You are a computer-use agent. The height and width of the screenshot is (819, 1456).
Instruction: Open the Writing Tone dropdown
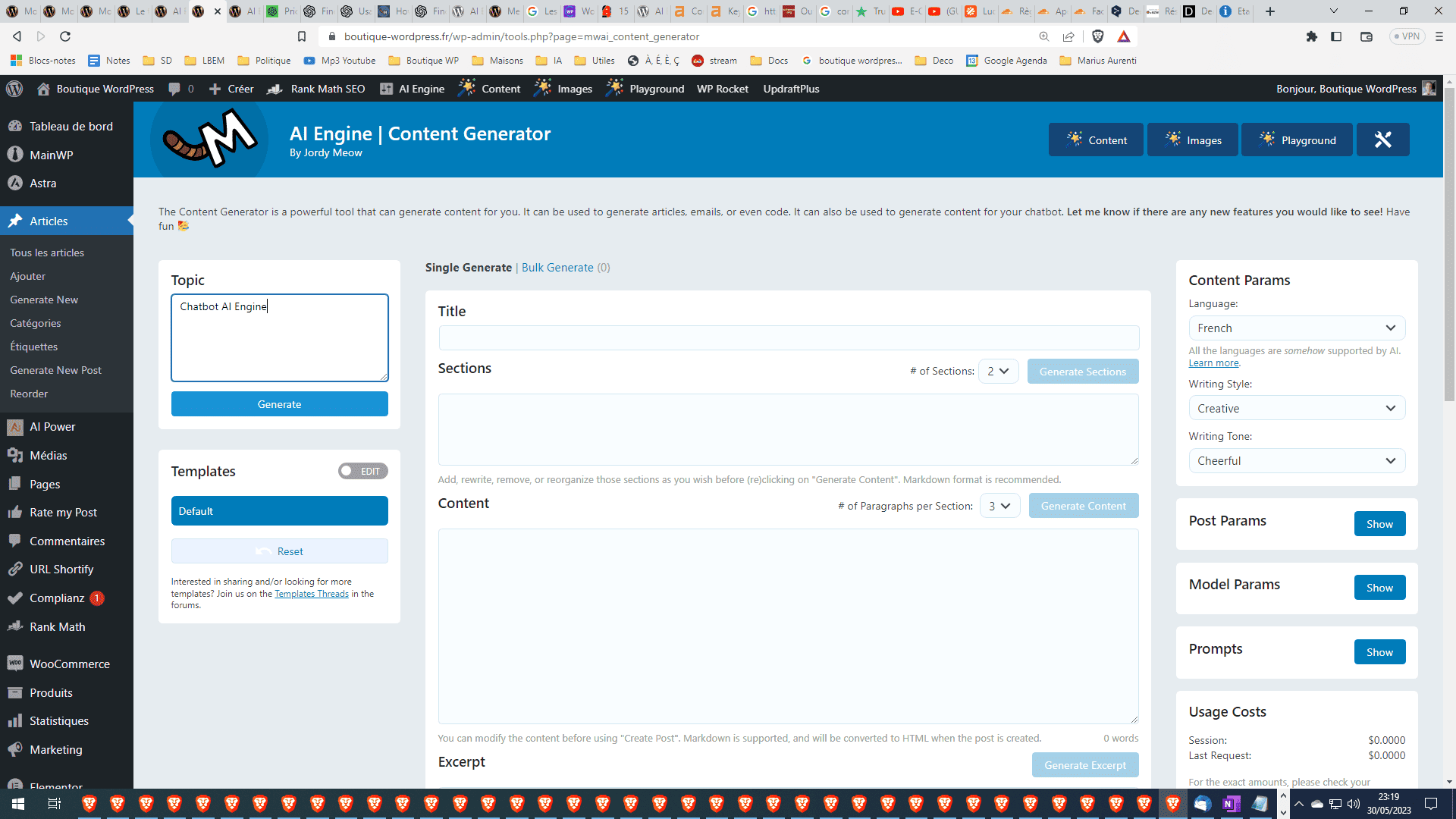(x=1296, y=460)
